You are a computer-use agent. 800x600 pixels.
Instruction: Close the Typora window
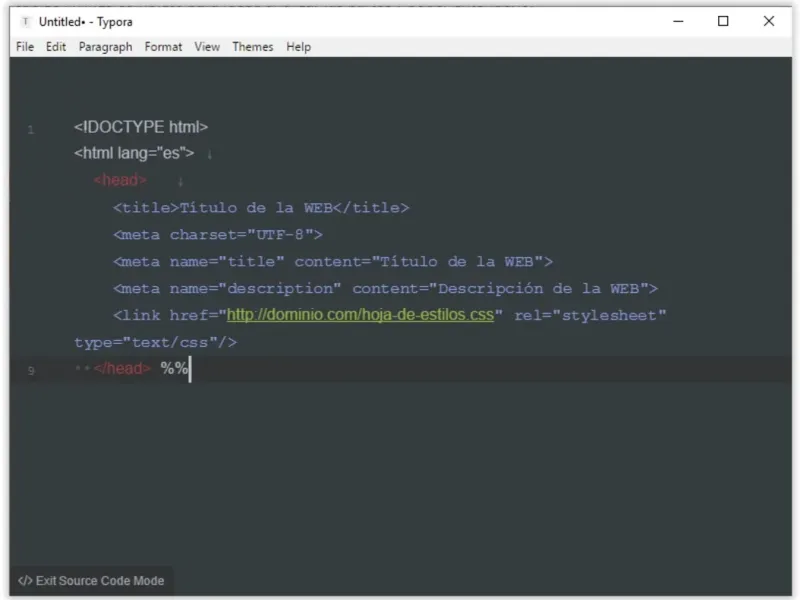[768, 21]
